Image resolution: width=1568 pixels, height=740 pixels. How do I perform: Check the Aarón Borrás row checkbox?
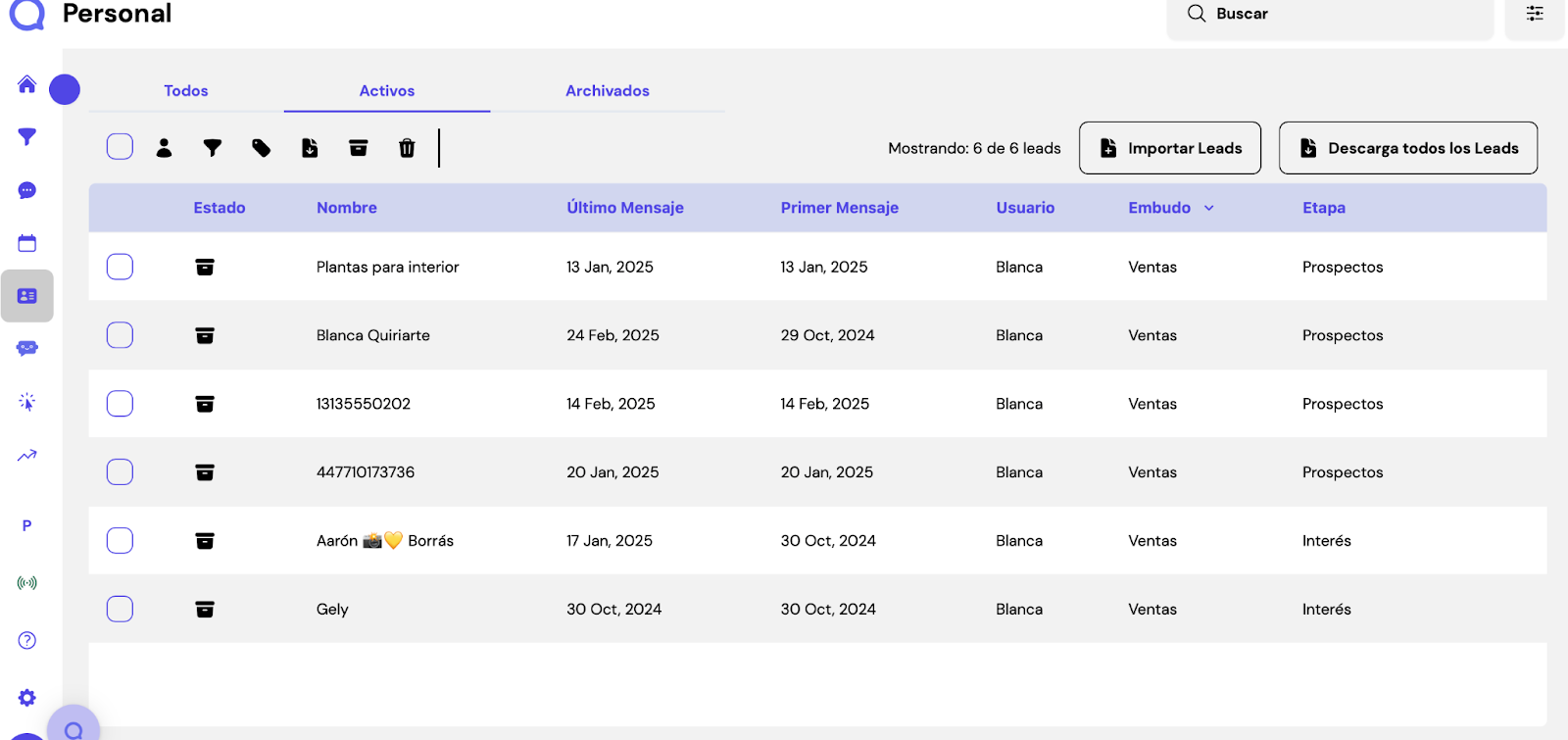click(120, 541)
